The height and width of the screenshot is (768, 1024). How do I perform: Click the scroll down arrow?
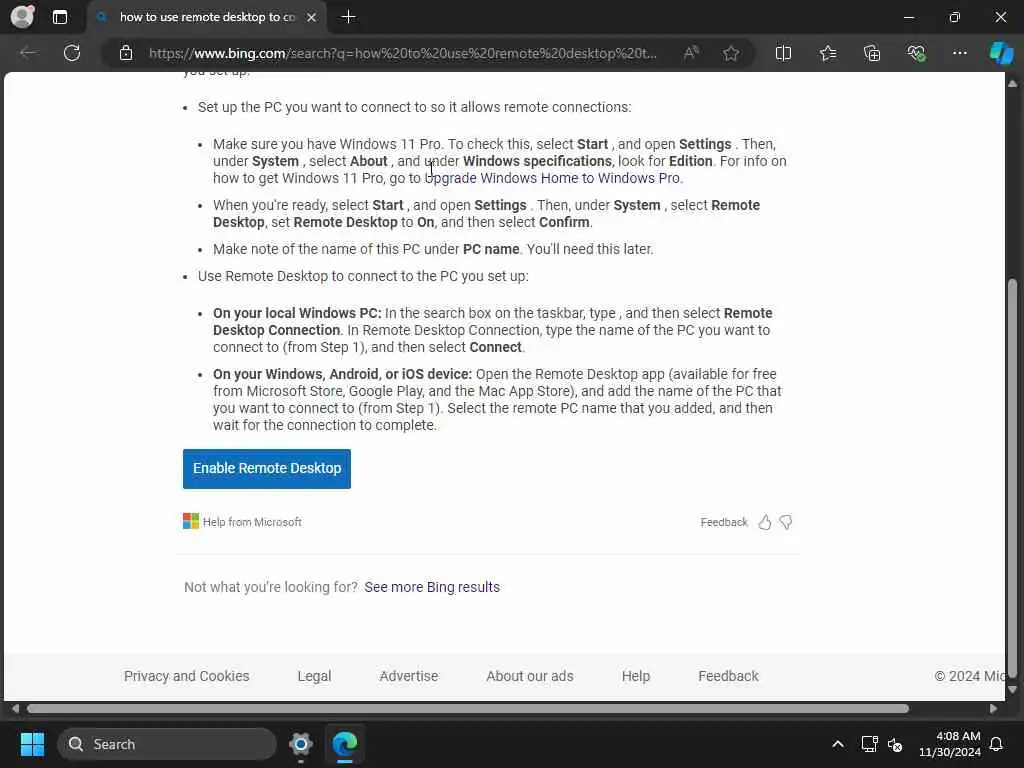coord(1012,689)
